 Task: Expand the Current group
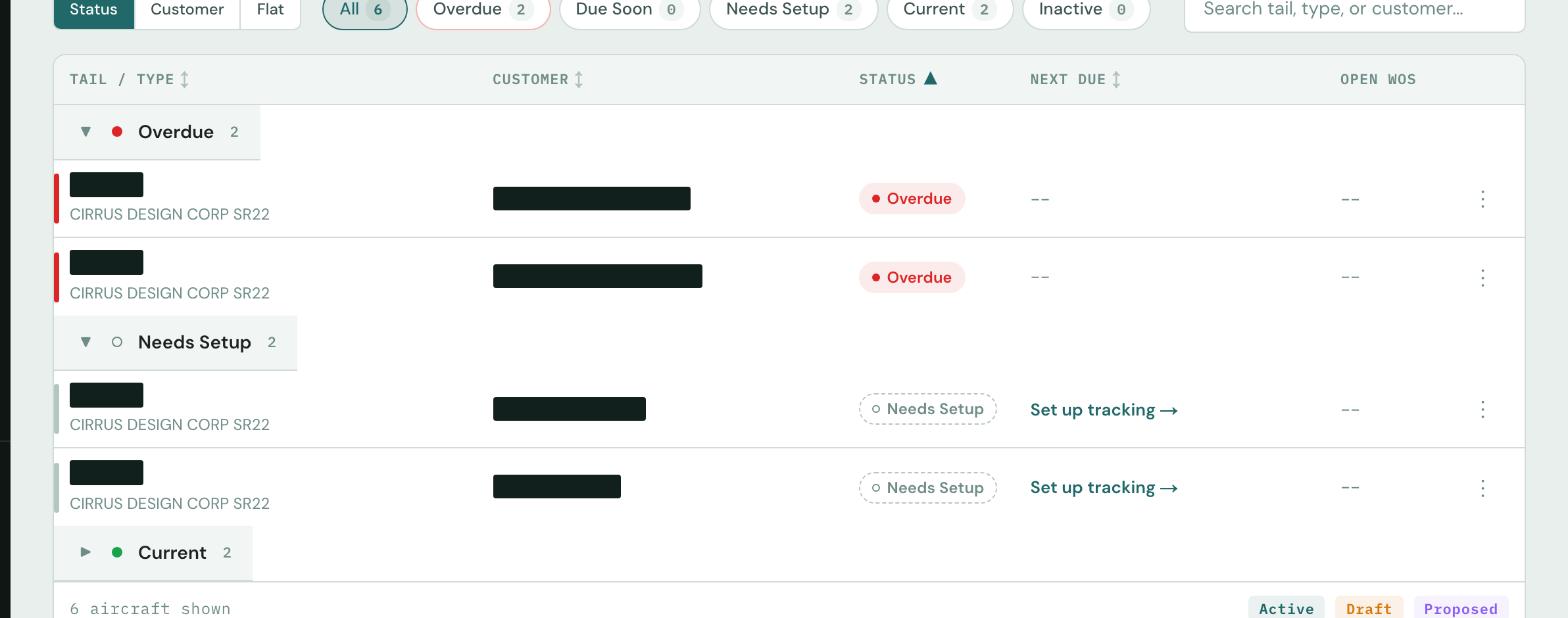coord(86,552)
